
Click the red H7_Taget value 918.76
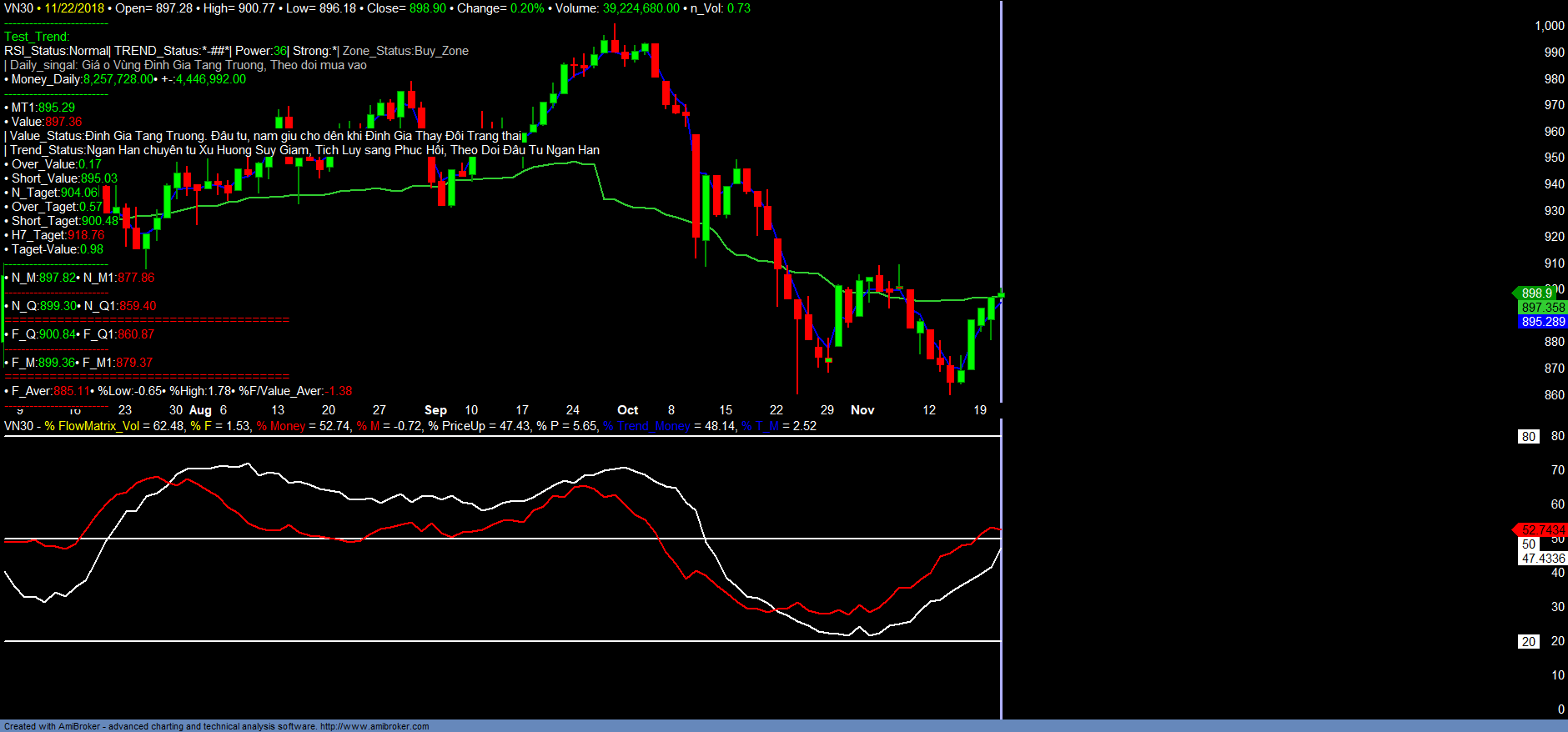86,235
